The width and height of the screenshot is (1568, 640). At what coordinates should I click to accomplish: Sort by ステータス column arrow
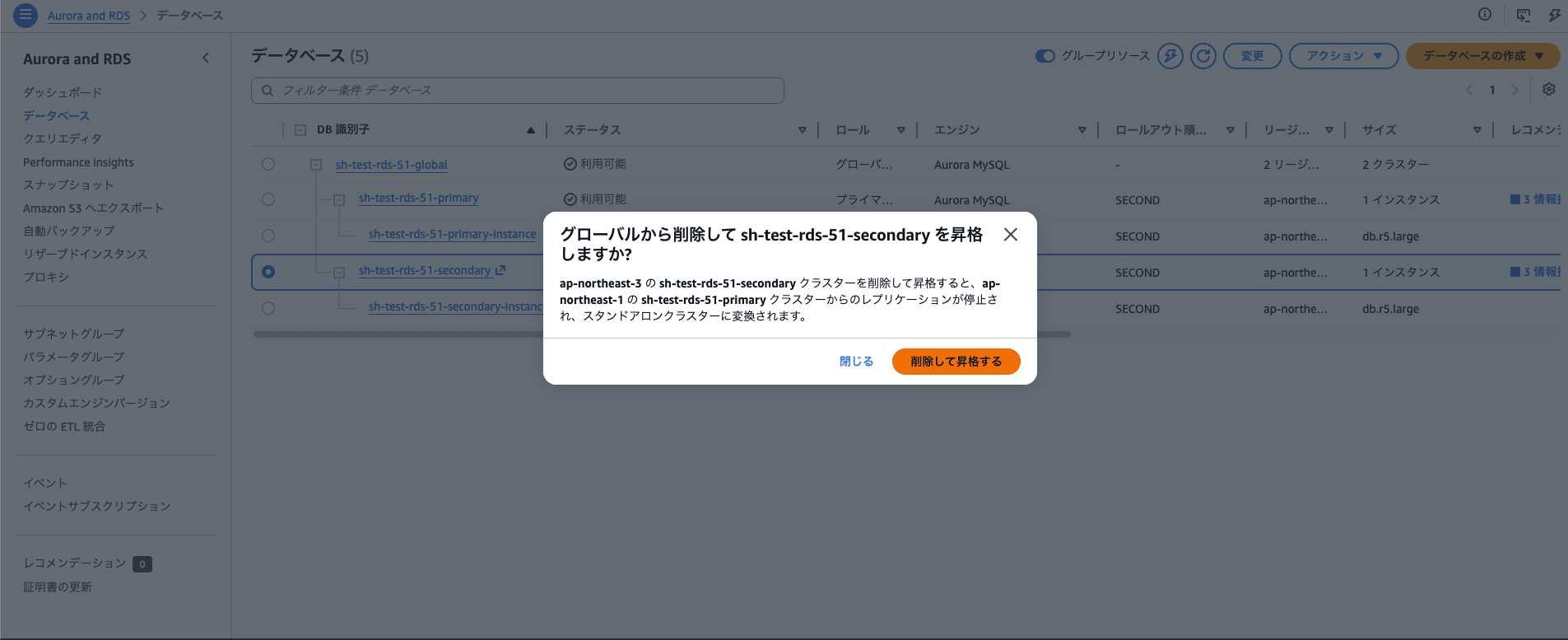pos(803,130)
